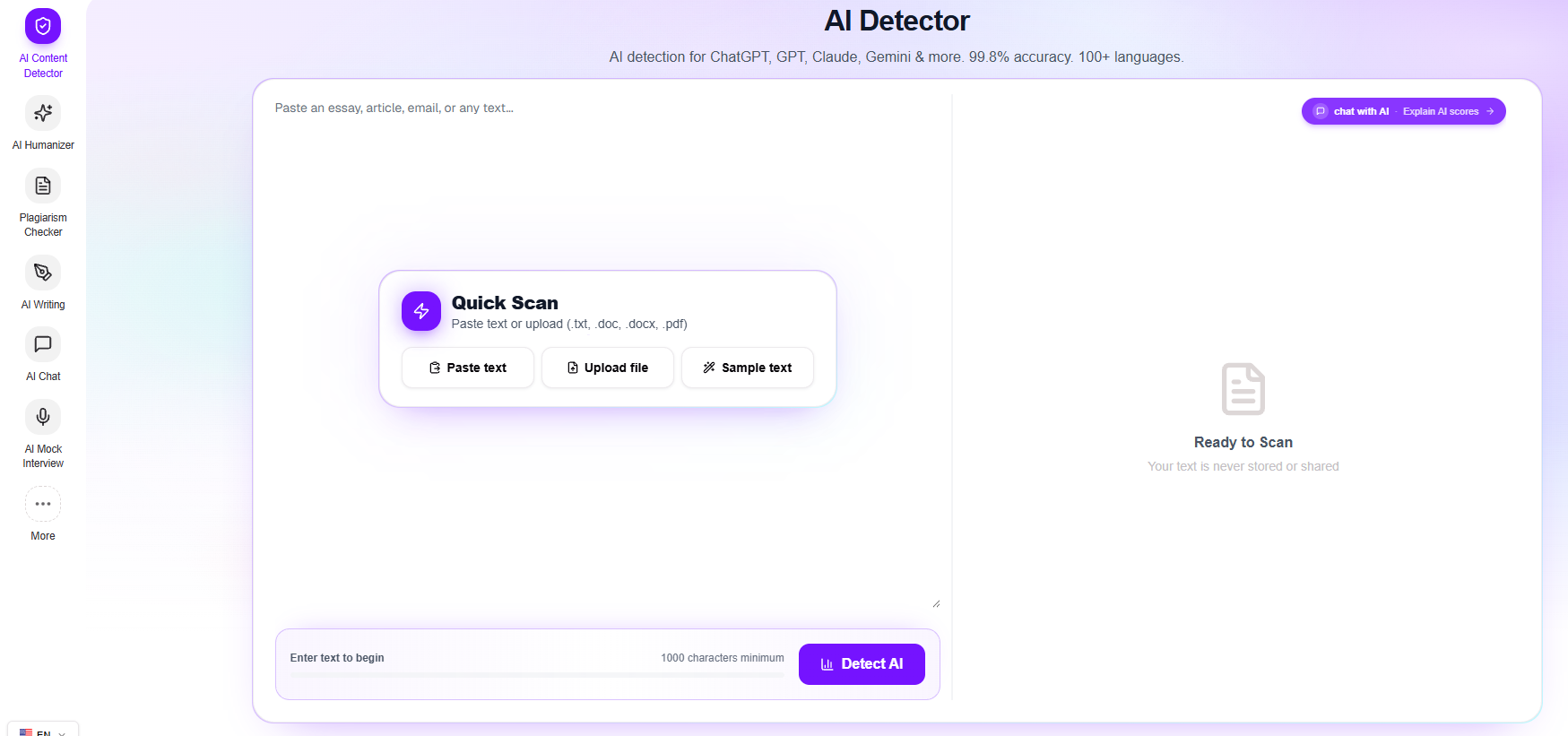Click the Quick Scan lightning bolt icon
Image resolution: width=1568 pixels, height=736 pixels.
(421, 311)
